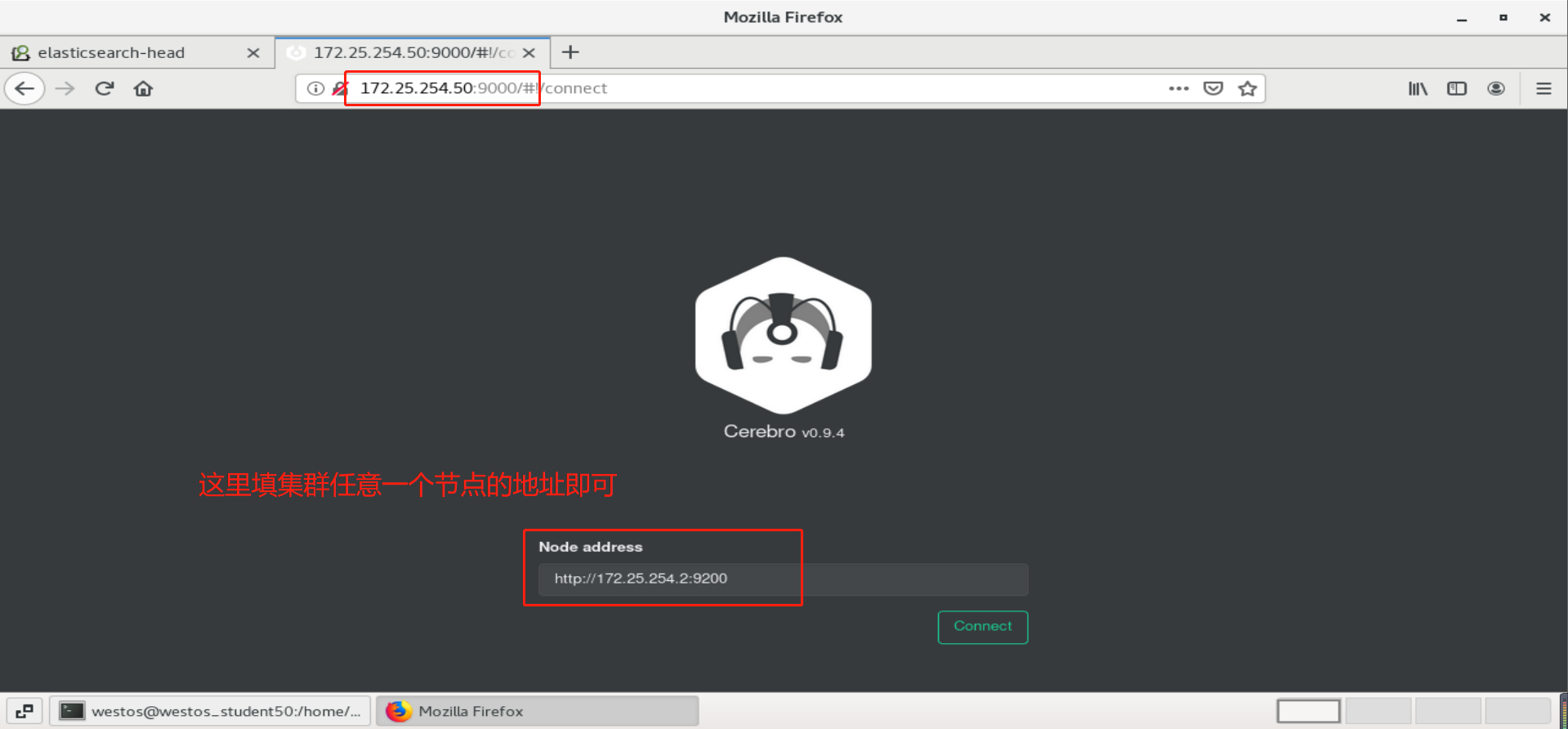Viewport: 1568px width, 729px height.
Task: Click the Cerebro hexagon logo
Action: [x=783, y=335]
